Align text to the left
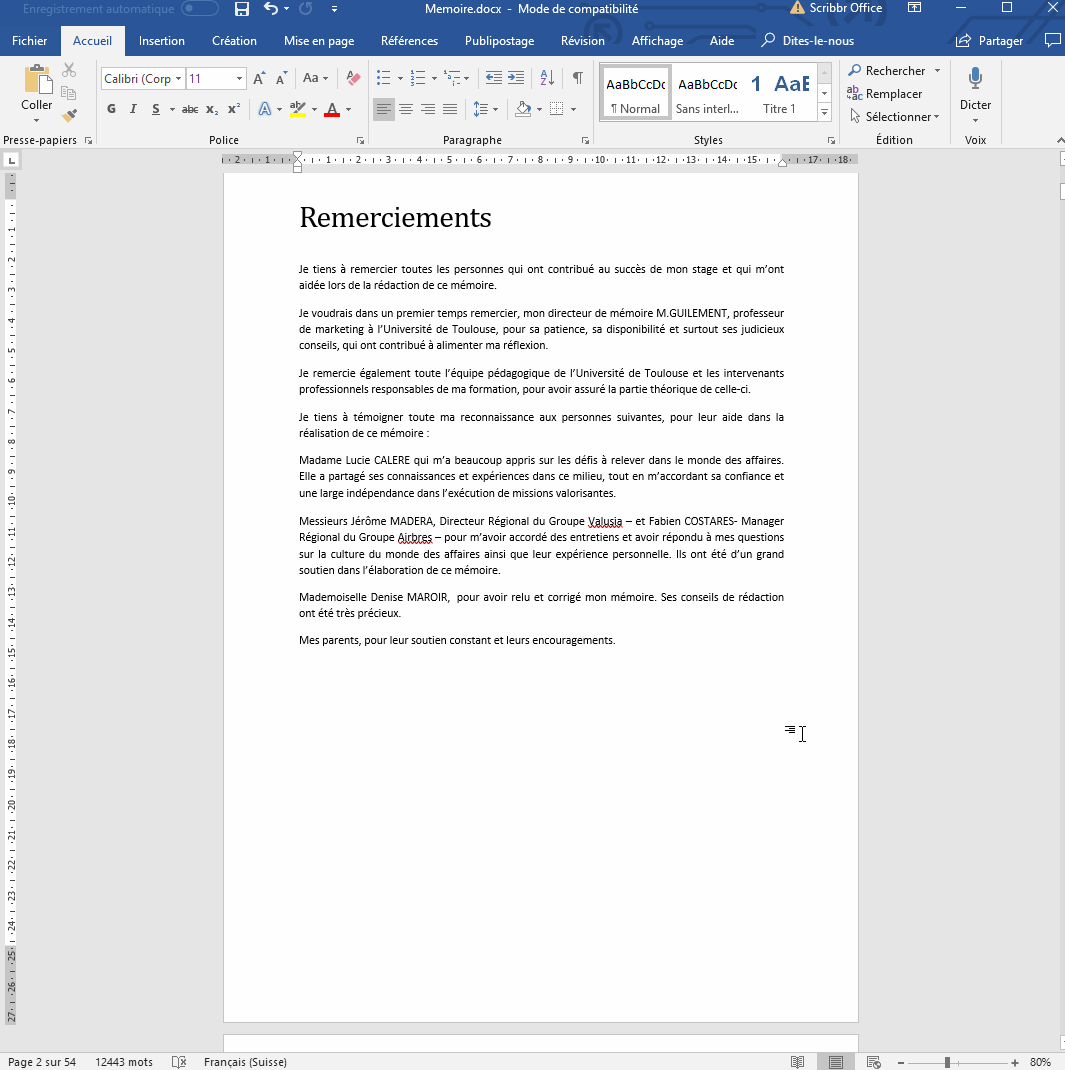 coord(384,109)
